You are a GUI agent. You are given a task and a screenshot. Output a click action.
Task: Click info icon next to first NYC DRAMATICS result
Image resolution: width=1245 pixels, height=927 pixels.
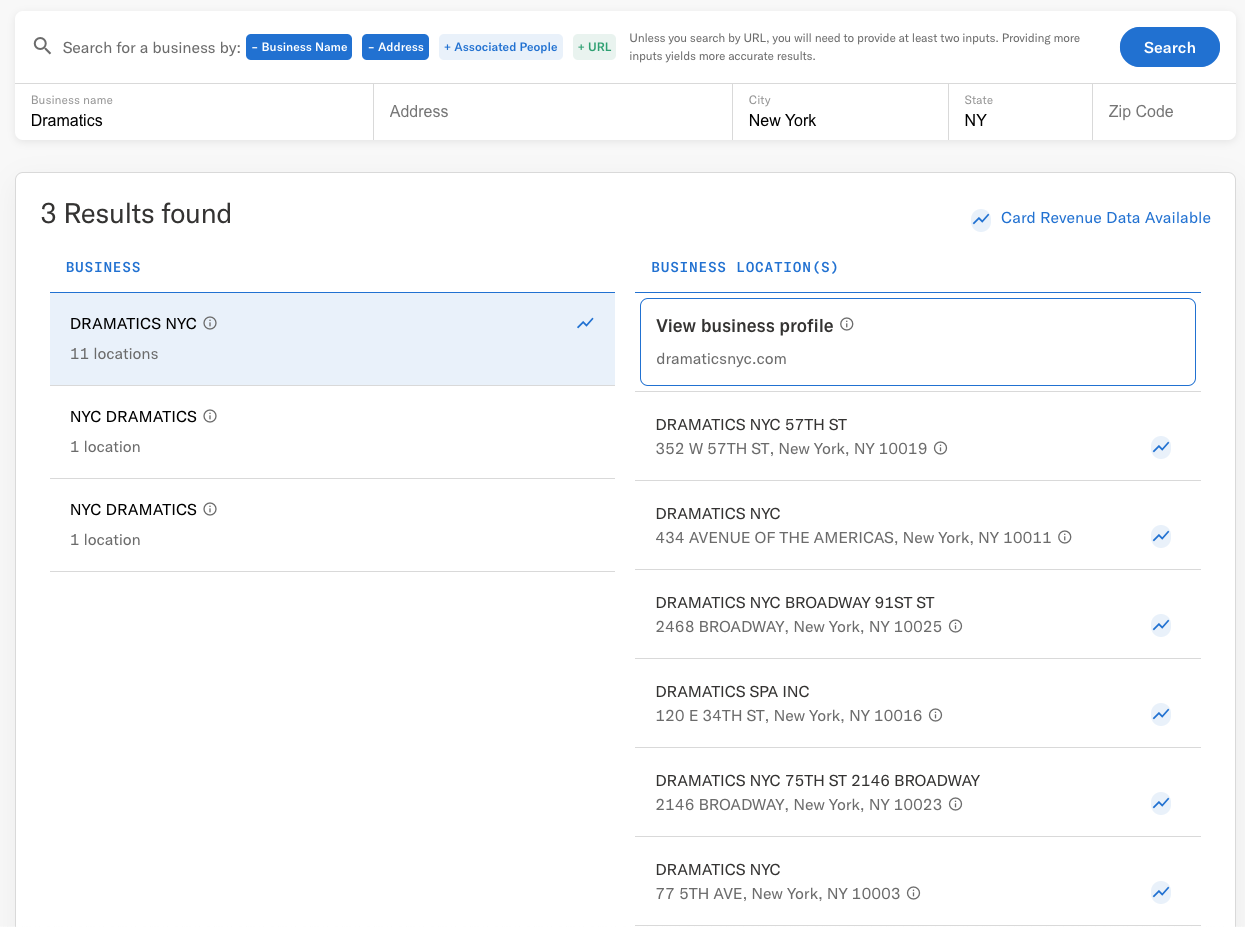pyautogui.click(x=209, y=415)
